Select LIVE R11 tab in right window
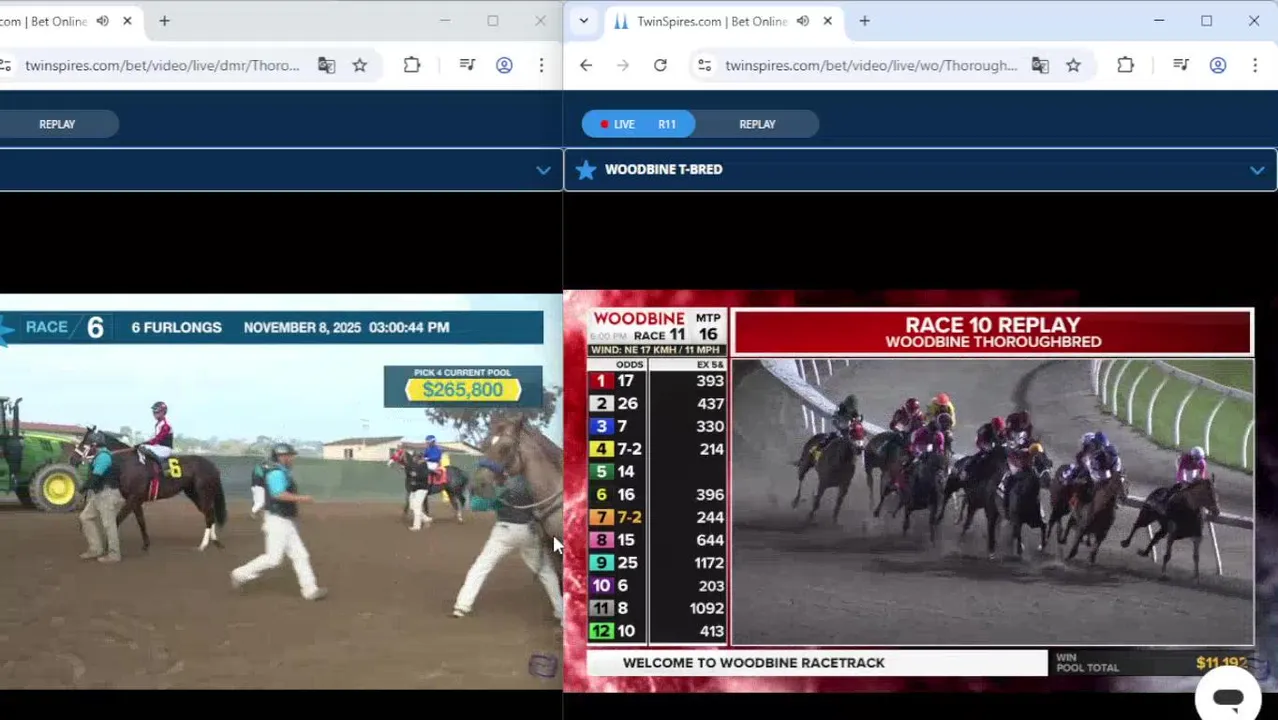Viewport: 1278px width, 720px height. pos(639,124)
